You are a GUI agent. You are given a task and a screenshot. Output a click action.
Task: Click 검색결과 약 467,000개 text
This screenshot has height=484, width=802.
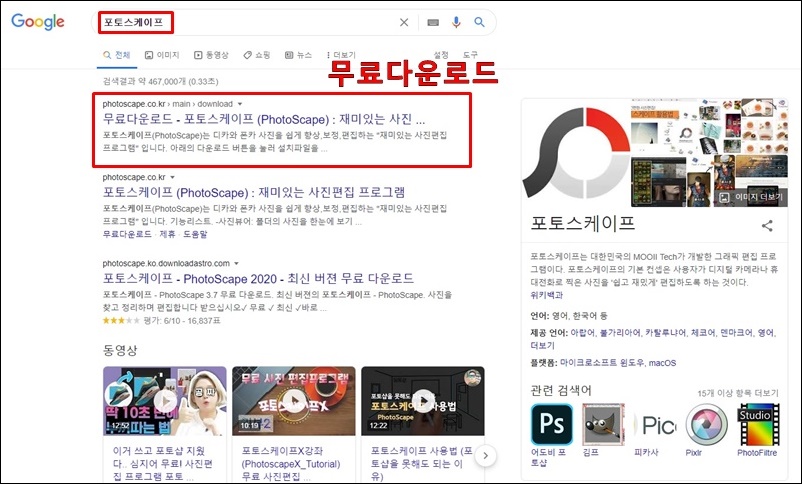160,81
